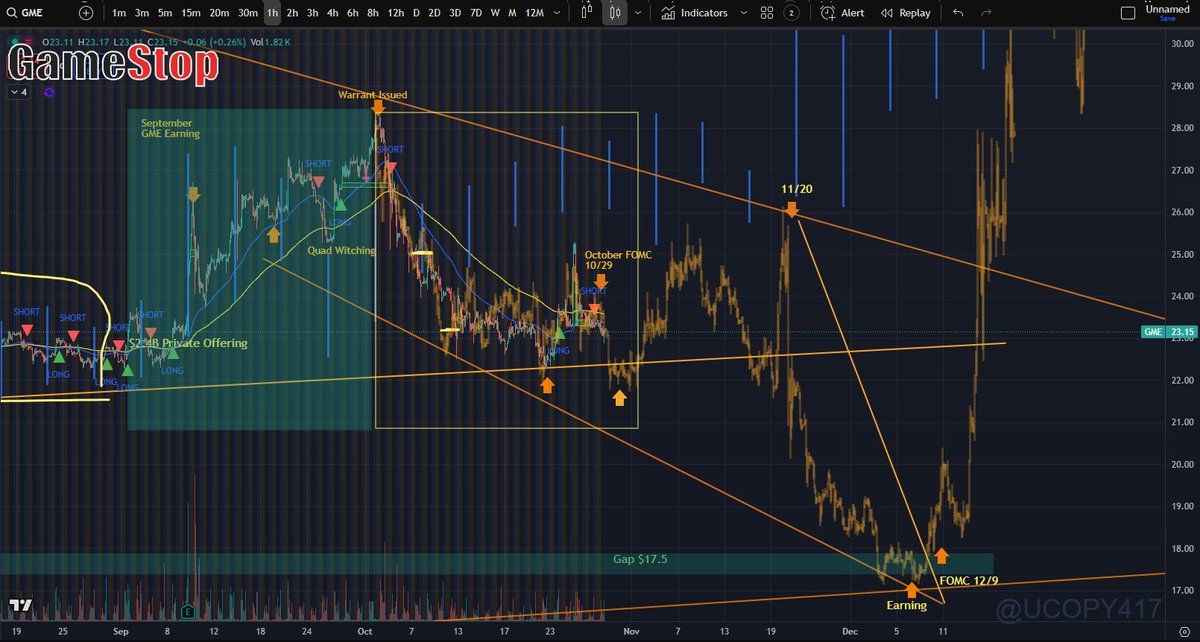The image size is (1200, 642).
Task: Click the earnings E marker on time axis
Action: (188, 610)
